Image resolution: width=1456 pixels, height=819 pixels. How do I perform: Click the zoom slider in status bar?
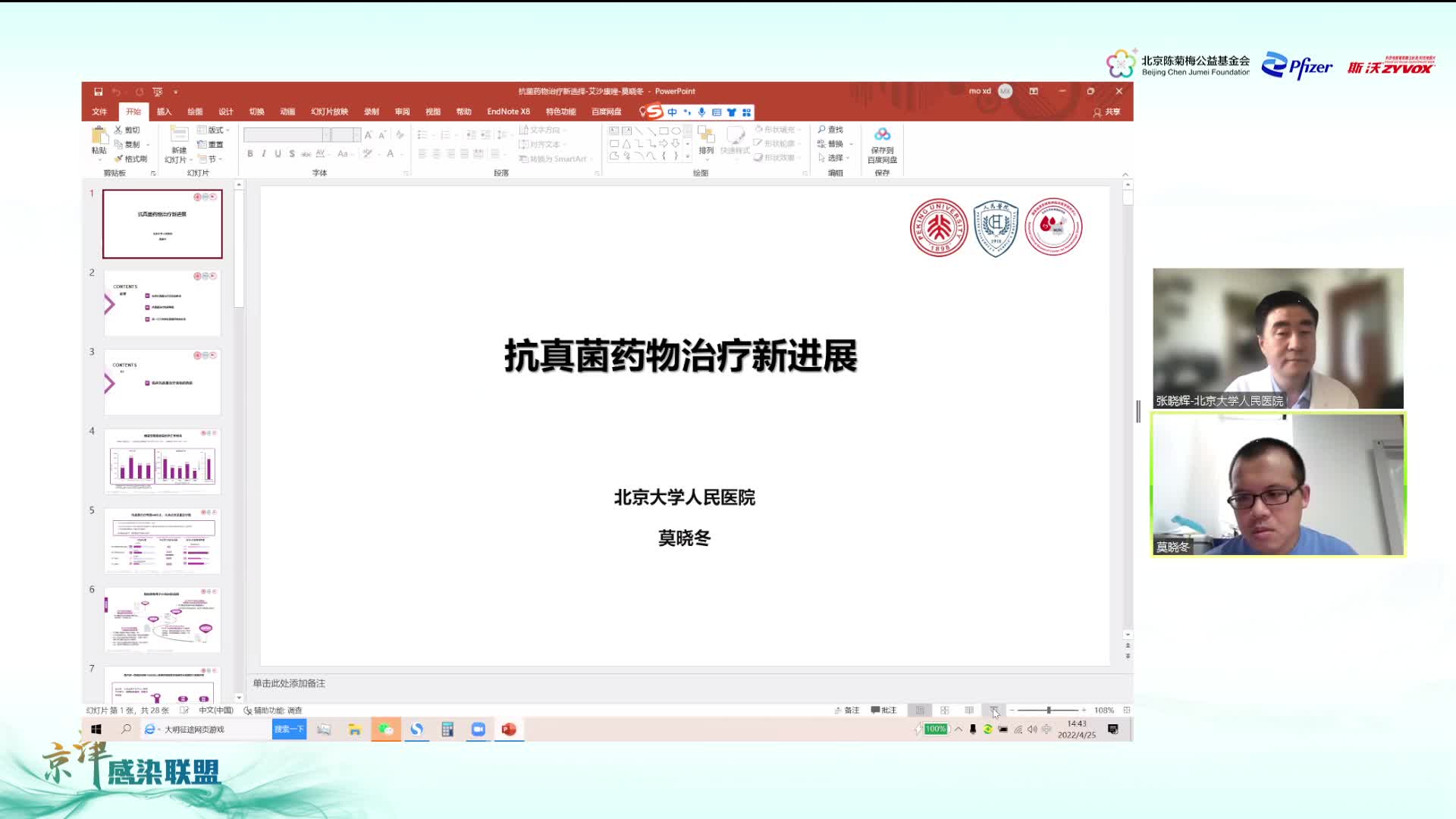tap(1049, 711)
